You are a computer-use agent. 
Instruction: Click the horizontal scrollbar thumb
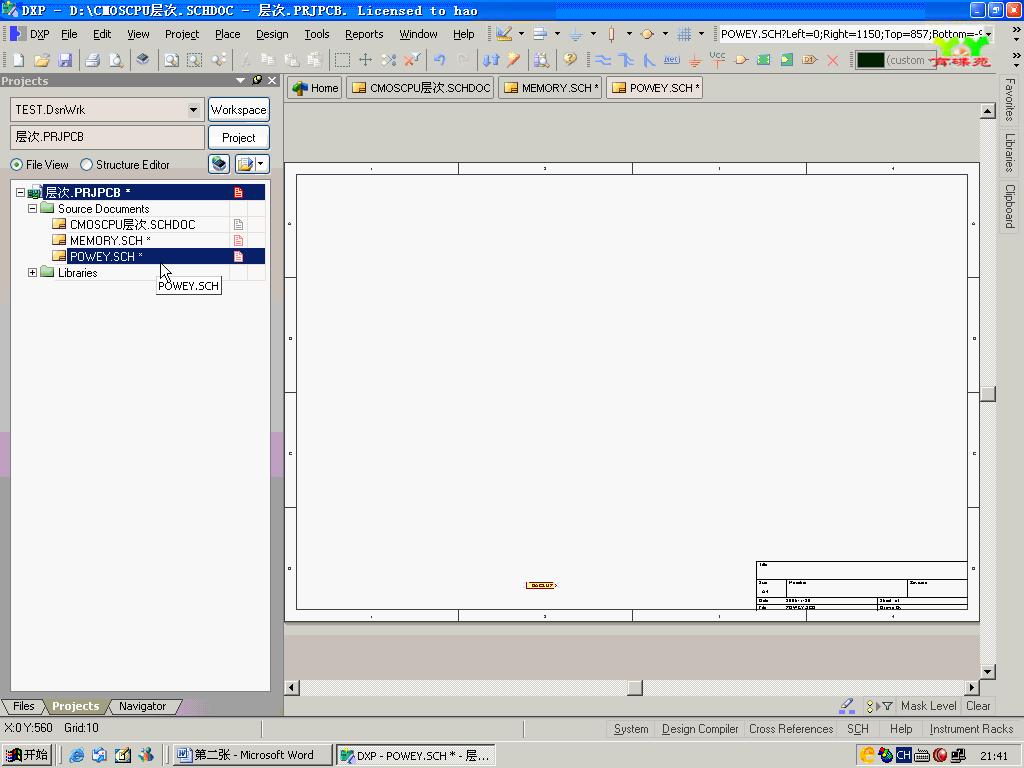point(635,688)
